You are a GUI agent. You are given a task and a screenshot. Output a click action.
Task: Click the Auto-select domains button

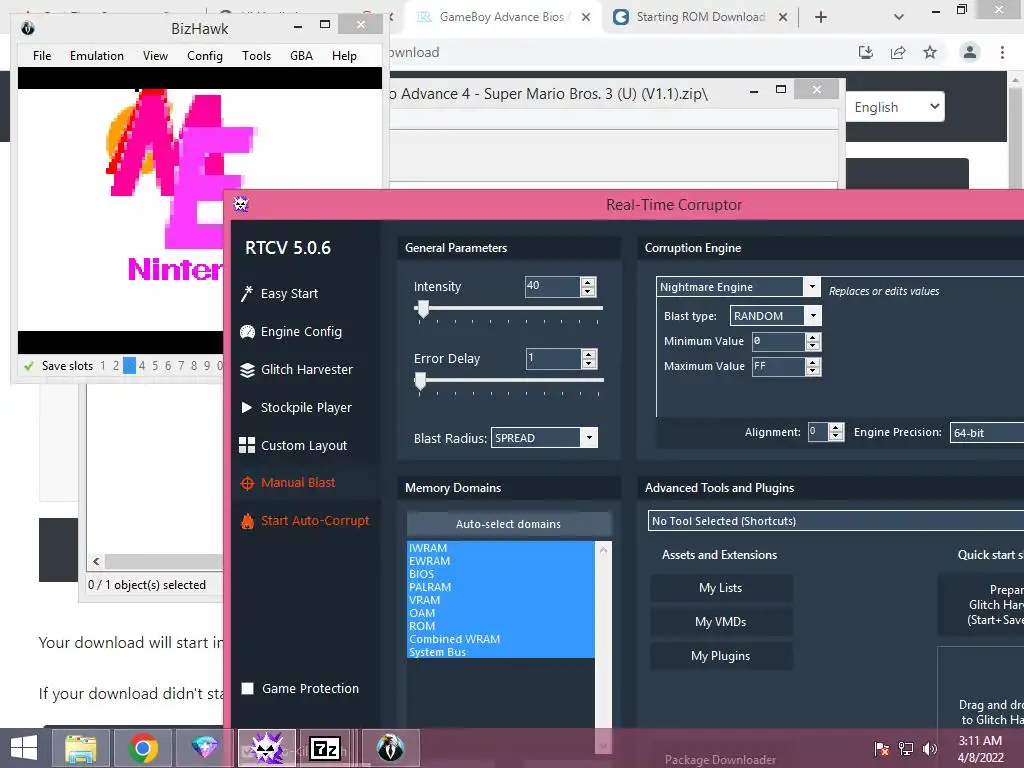(x=509, y=524)
